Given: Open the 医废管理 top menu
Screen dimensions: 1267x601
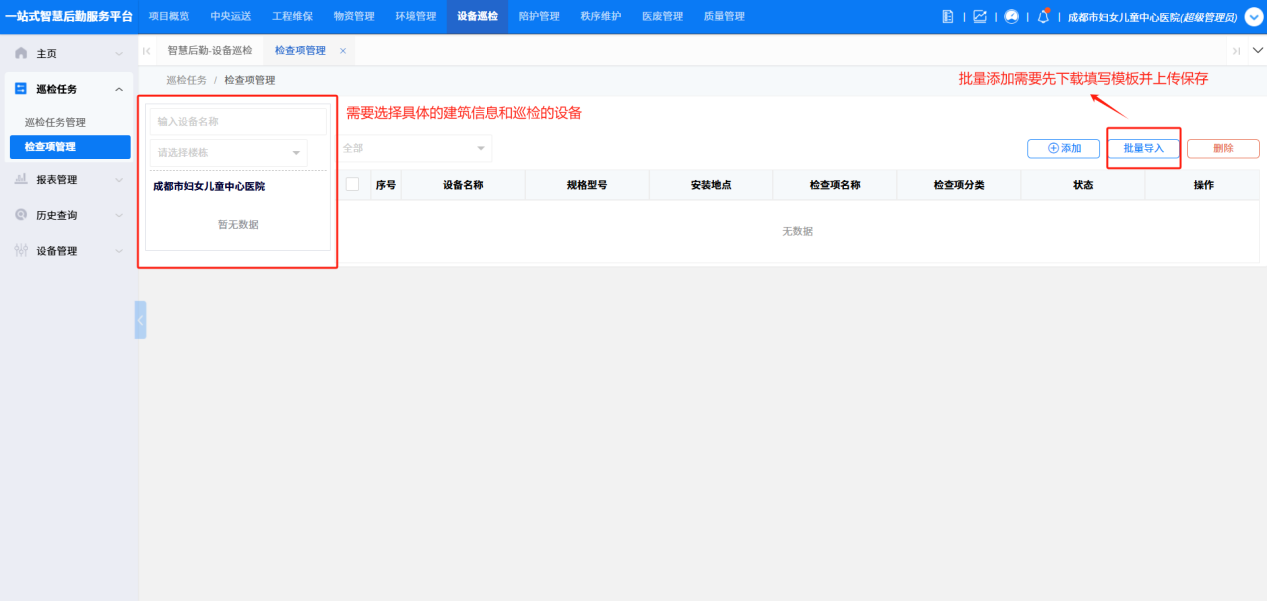Looking at the screenshot, I should pyautogui.click(x=662, y=17).
